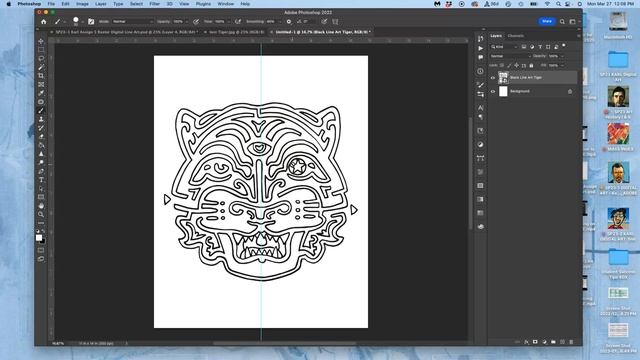640x360 pixels.
Task: Select the Lasso tool
Action: point(41,59)
